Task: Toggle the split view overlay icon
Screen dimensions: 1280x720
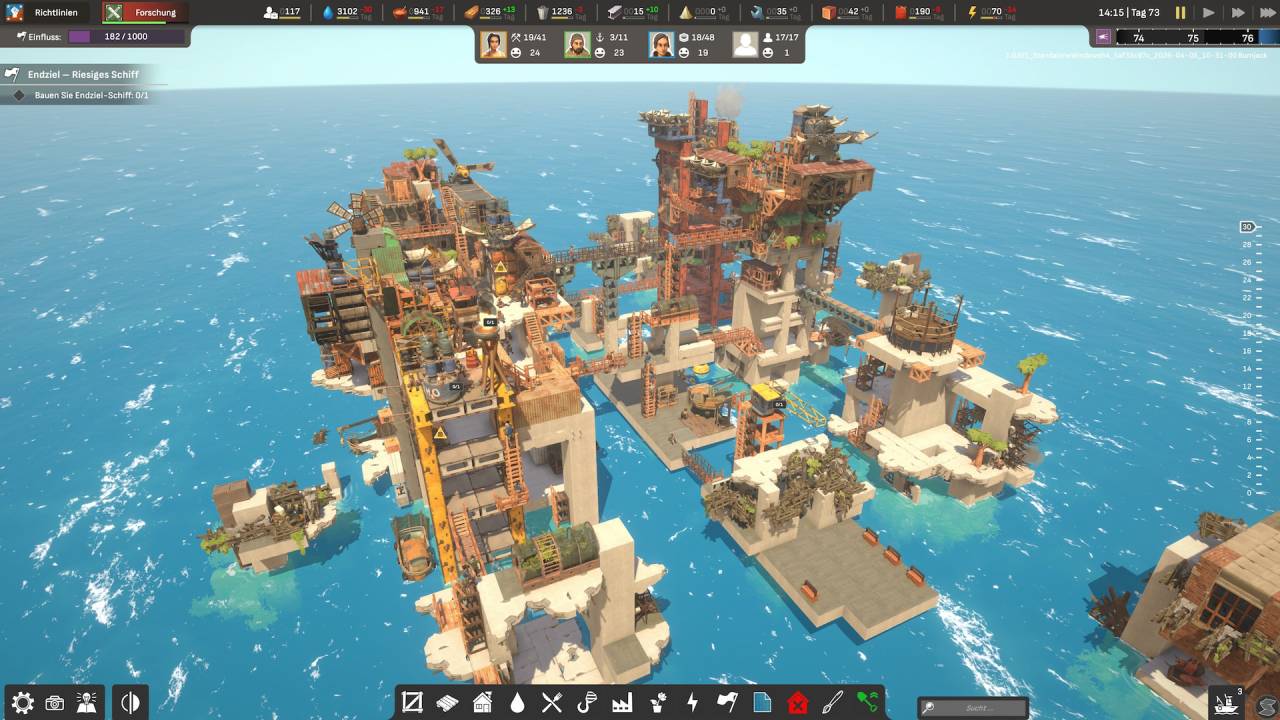Action: [x=130, y=703]
